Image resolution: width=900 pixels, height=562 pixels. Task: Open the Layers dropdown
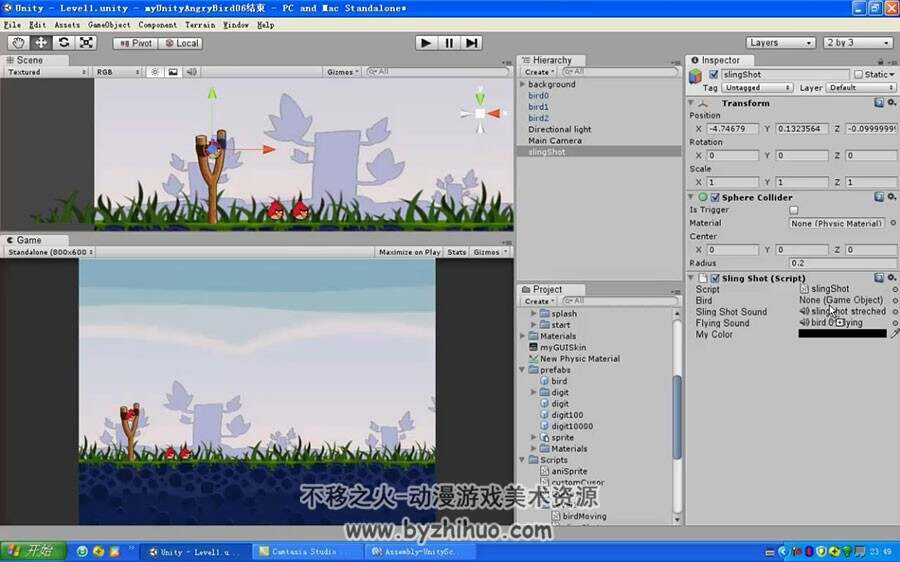tap(781, 43)
